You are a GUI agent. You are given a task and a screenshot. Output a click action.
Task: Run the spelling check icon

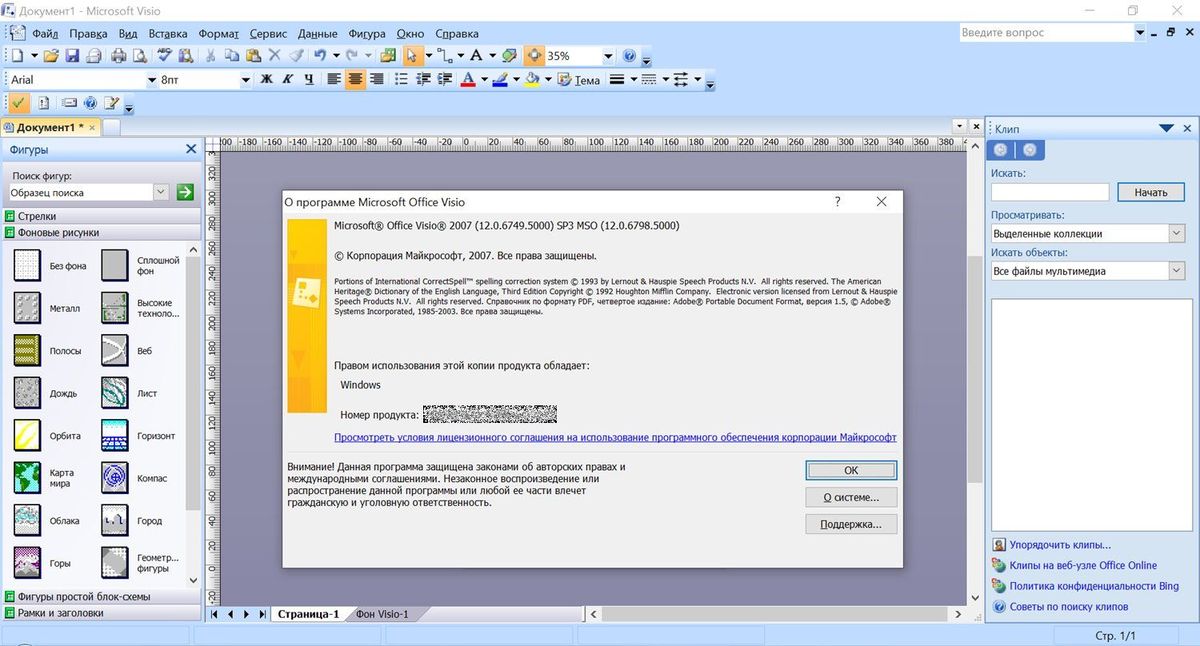[x=165, y=56]
